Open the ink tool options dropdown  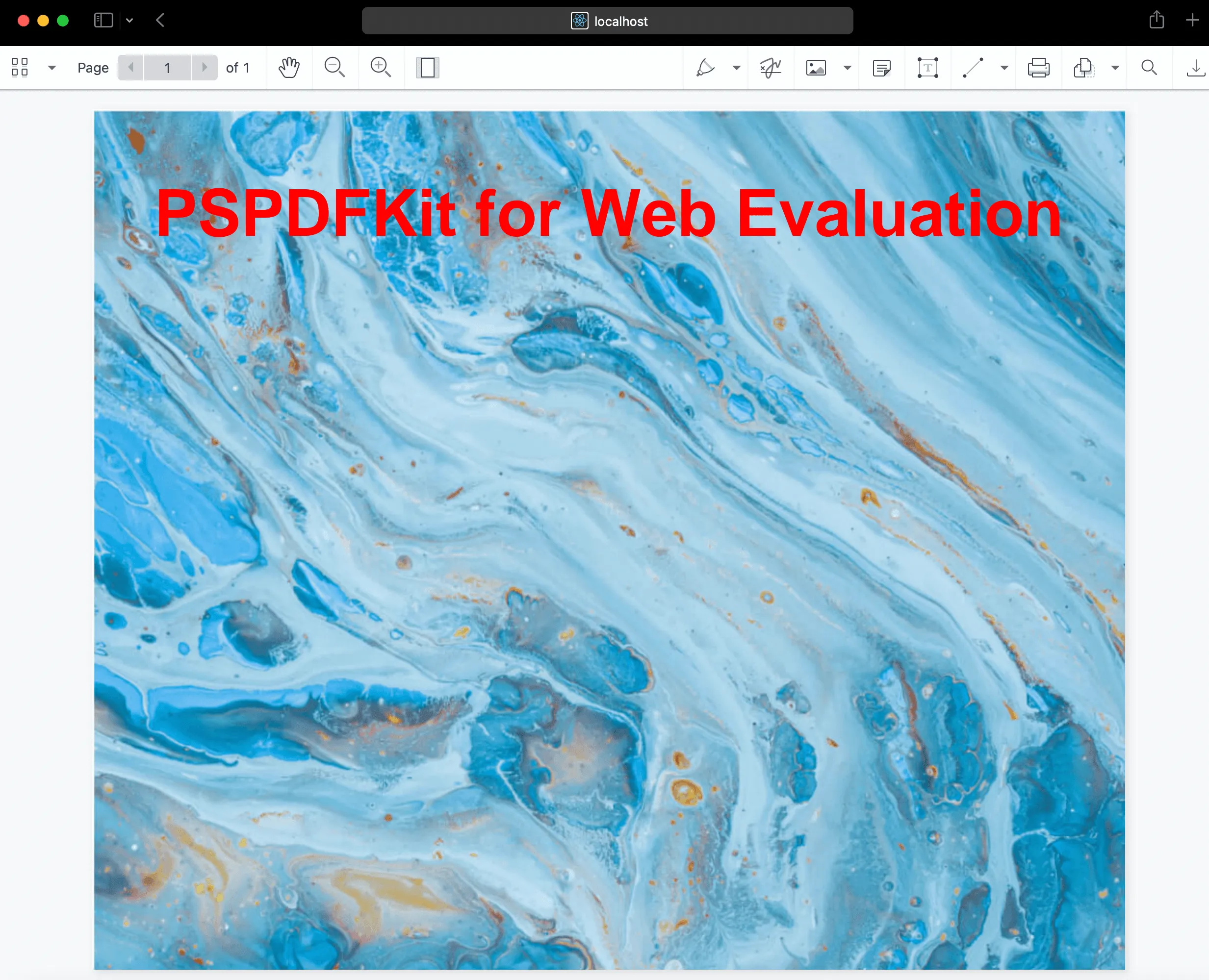coord(736,68)
